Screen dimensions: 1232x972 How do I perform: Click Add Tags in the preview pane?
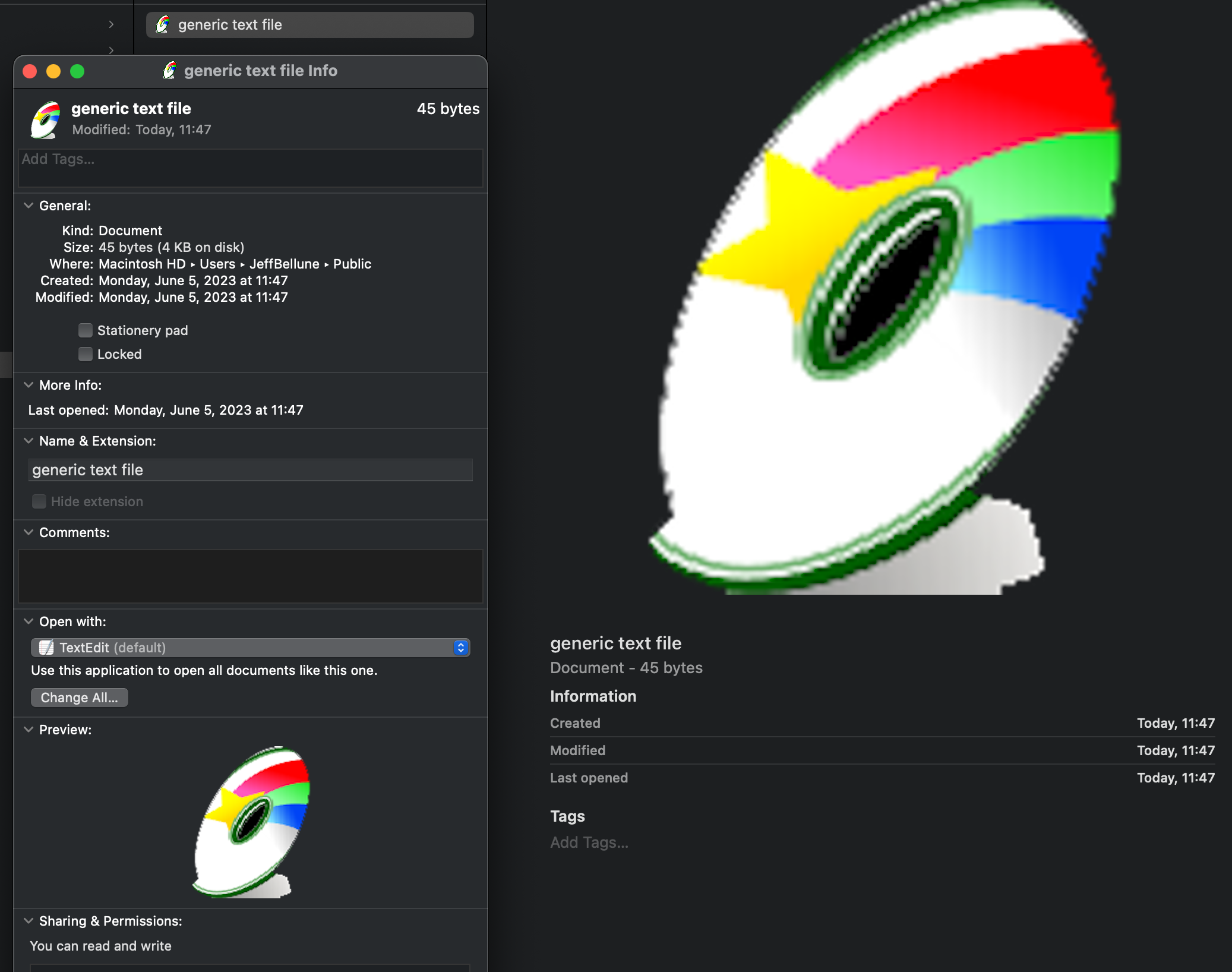click(589, 842)
